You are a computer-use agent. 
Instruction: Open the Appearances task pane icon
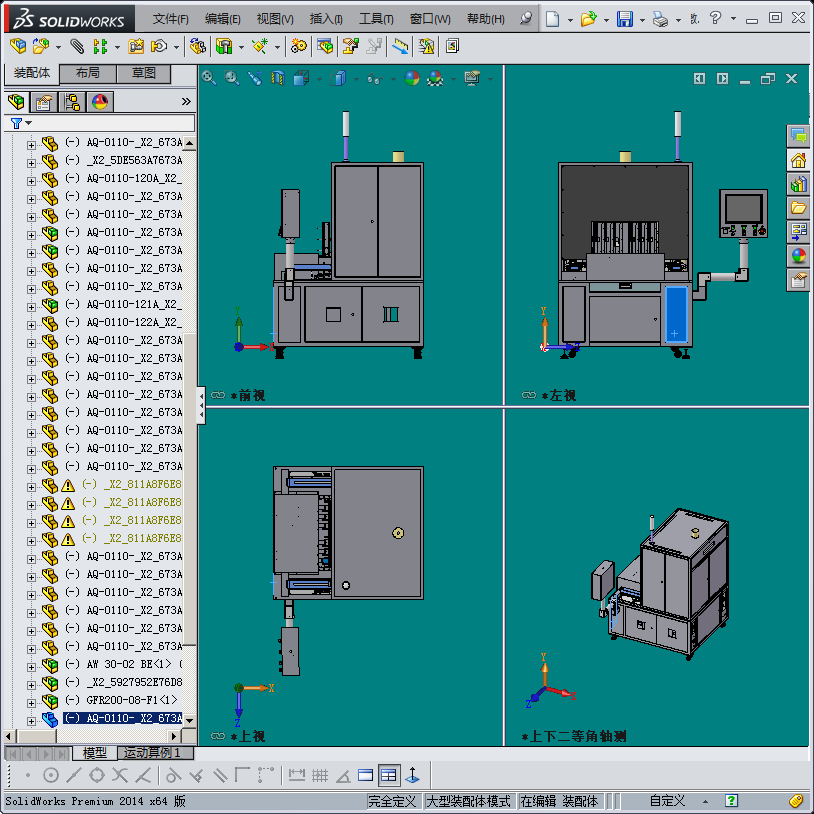(x=798, y=255)
